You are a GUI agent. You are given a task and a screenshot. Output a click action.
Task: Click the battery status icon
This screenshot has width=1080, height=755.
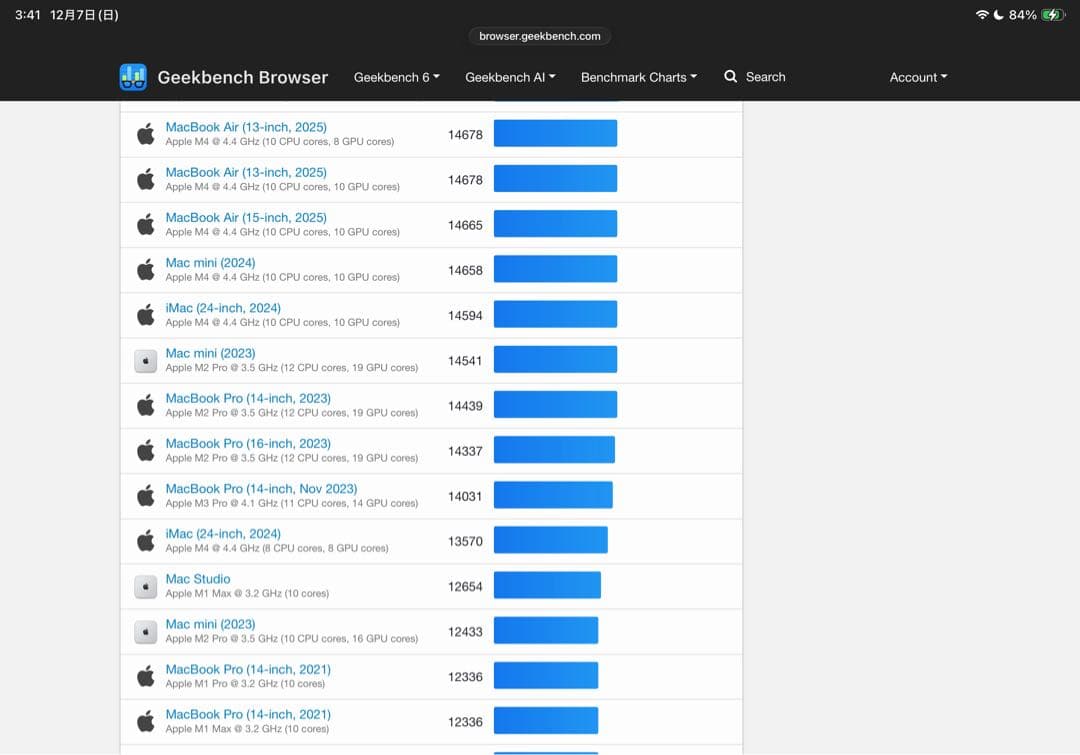pyautogui.click(x=1053, y=15)
